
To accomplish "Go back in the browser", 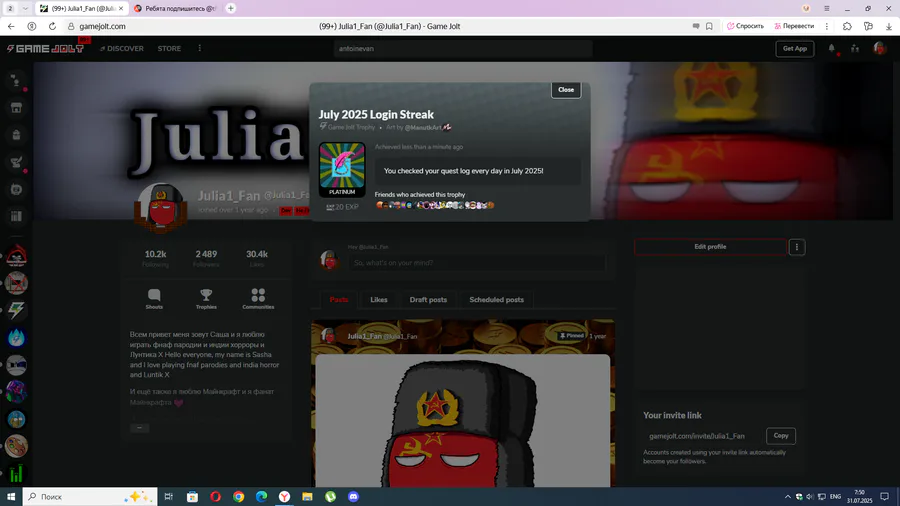I will click(11, 26).
